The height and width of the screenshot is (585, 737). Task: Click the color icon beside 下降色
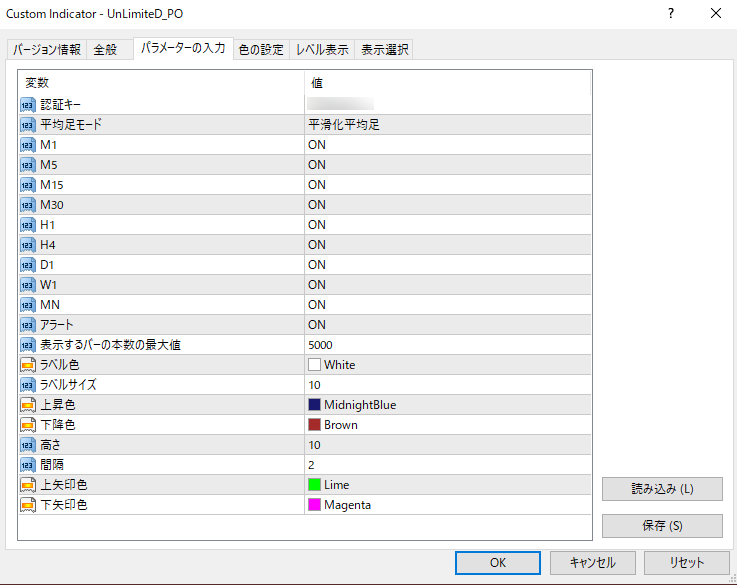(x=28, y=425)
